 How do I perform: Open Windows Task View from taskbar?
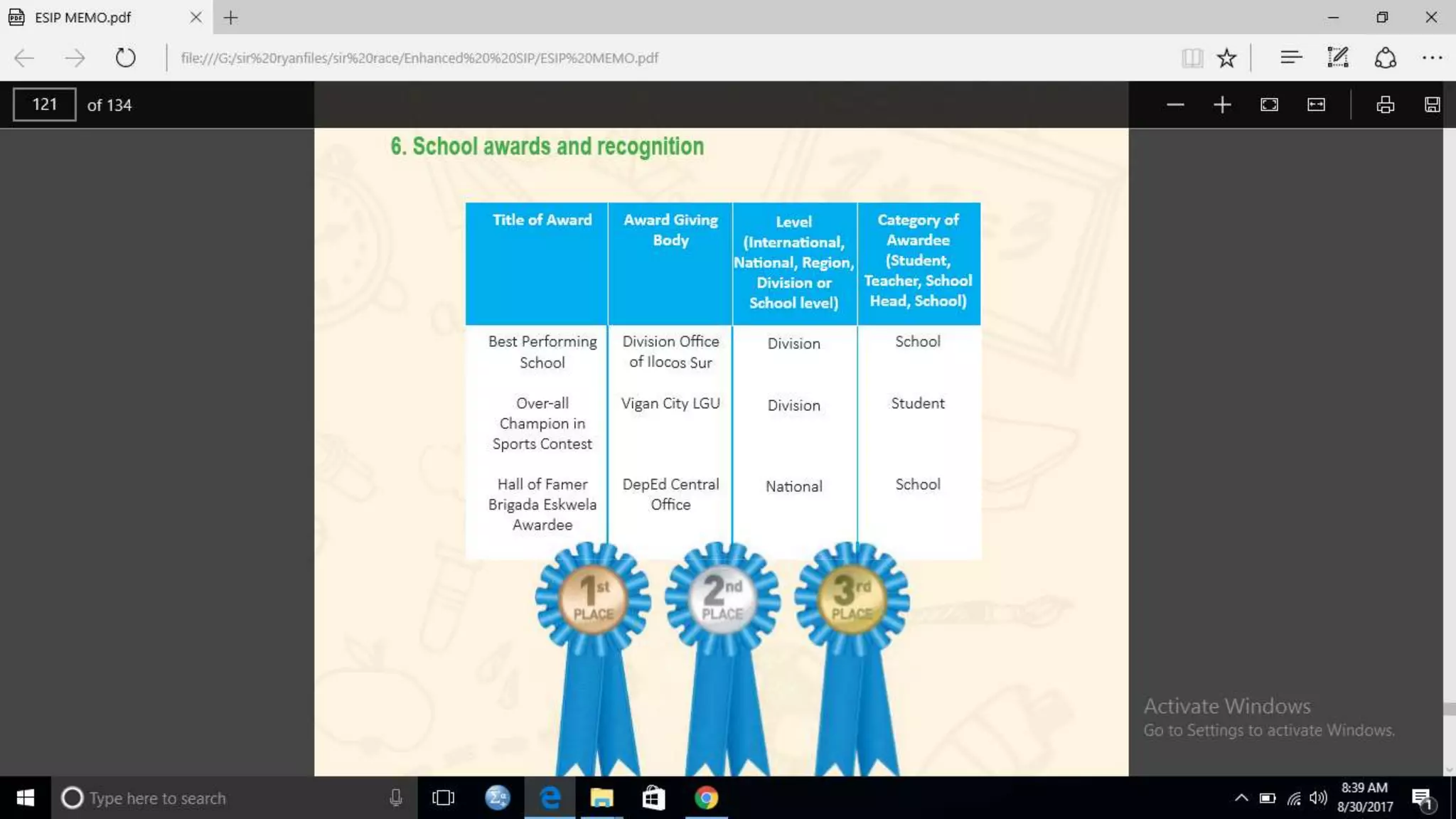443,798
